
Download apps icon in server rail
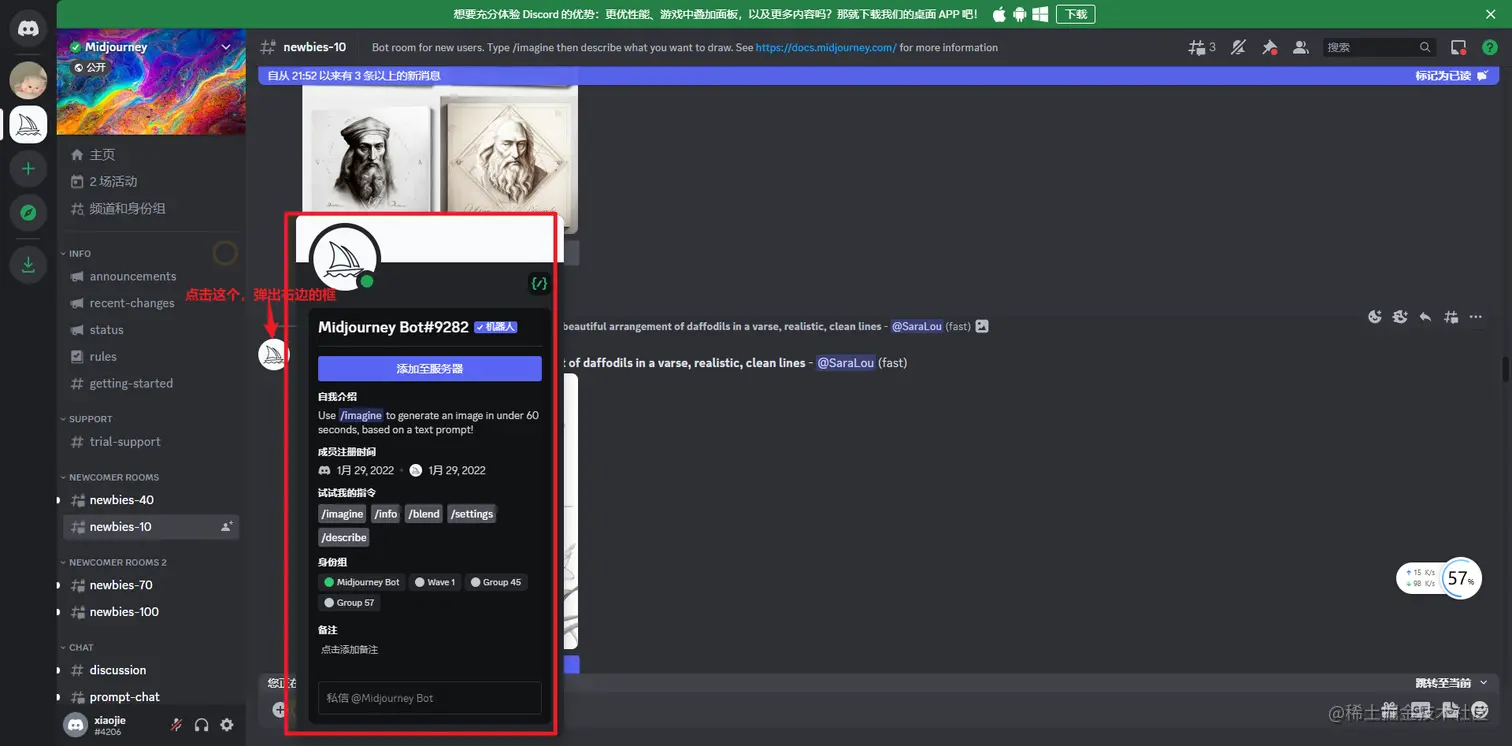[28, 264]
